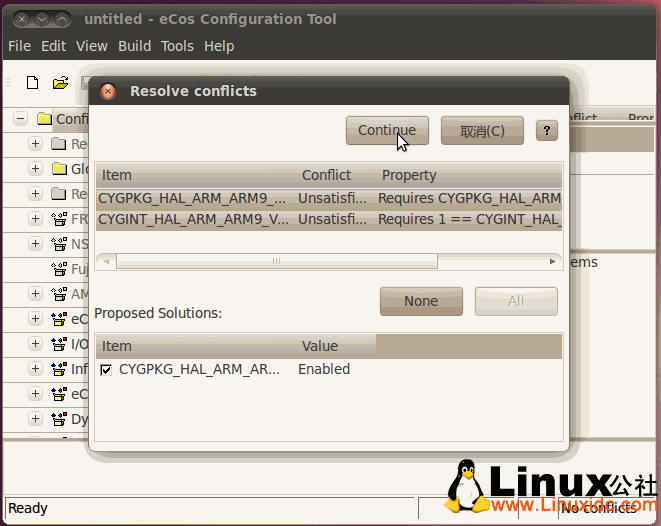The width and height of the screenshot is (661, 526).
Task: Open the Build menu
Action: [x=134, y=46]
